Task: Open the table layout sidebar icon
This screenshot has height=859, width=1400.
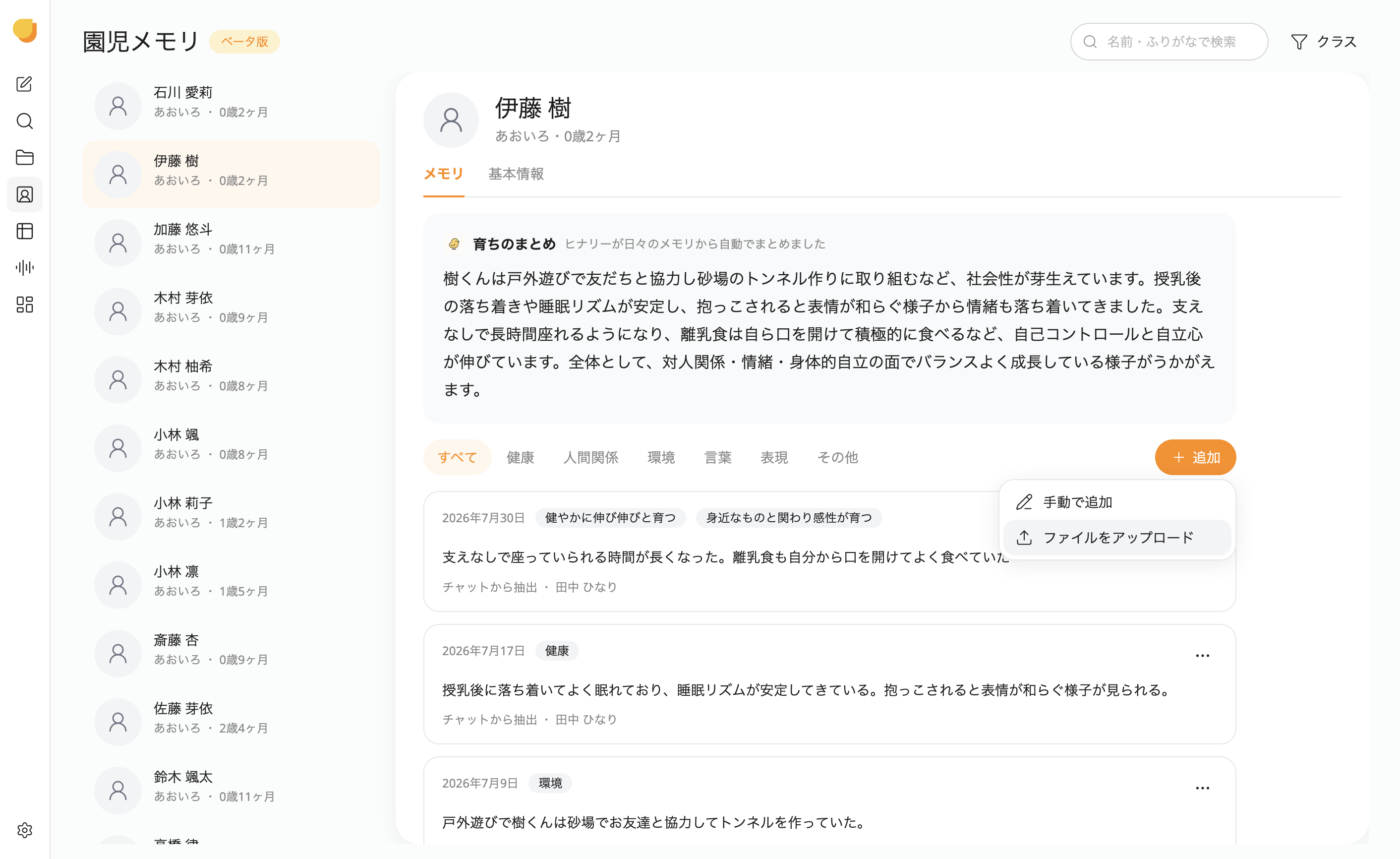Action: 24,231
